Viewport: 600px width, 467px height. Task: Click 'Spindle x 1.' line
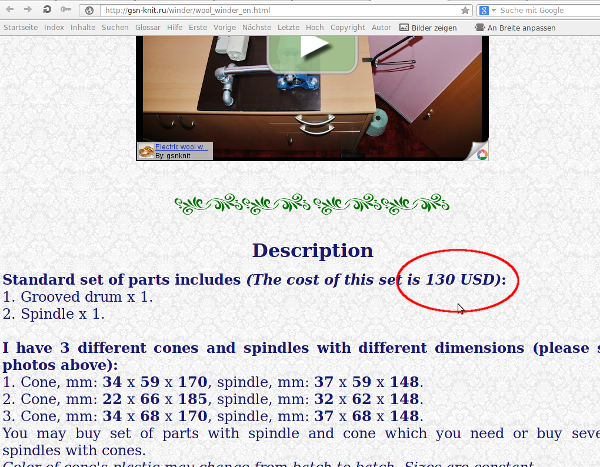point(54,314)
